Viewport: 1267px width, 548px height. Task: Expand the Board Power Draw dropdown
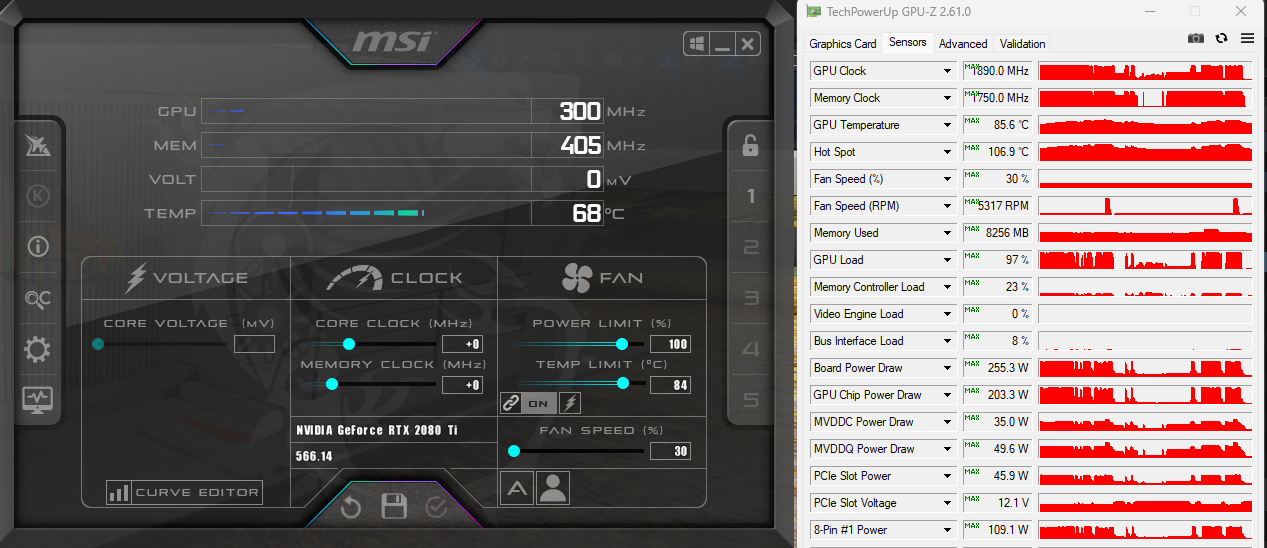947,368
